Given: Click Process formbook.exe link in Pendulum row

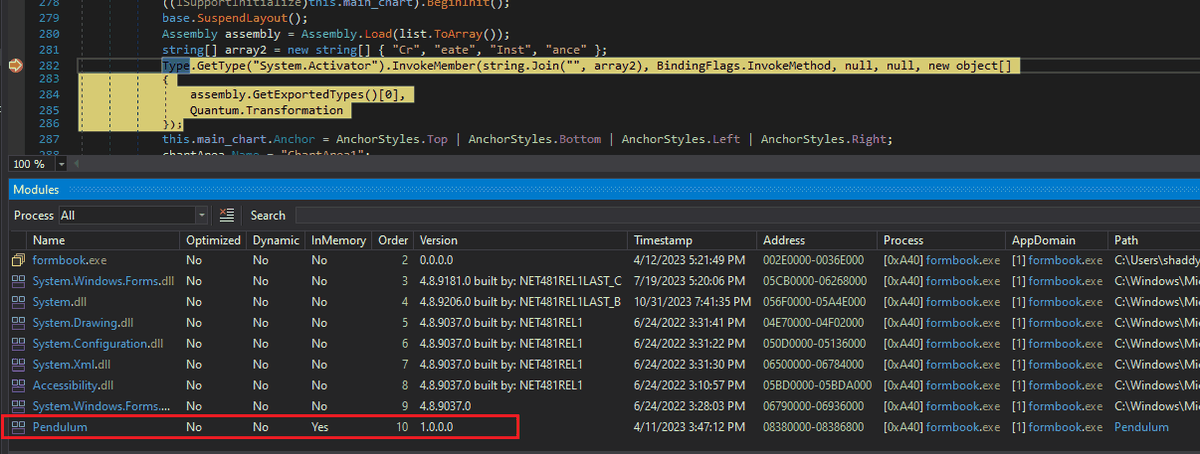Looking at the screenshot, I should pos(963,427).
